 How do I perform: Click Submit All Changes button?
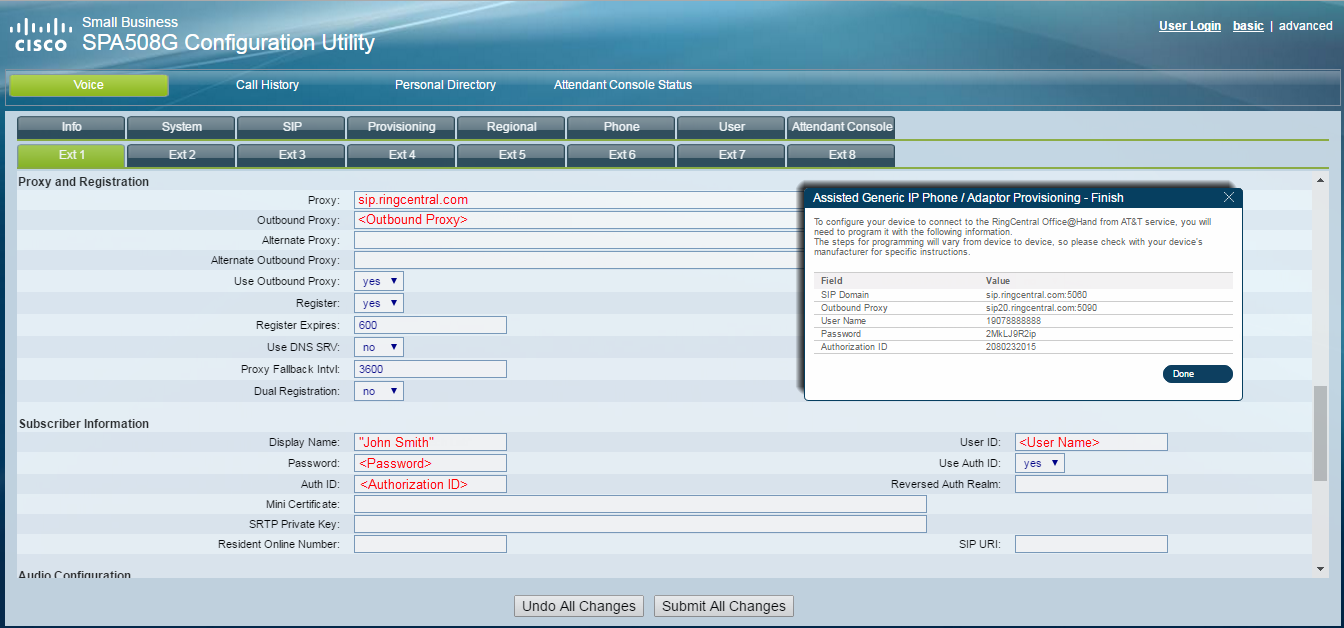(724, 606)
